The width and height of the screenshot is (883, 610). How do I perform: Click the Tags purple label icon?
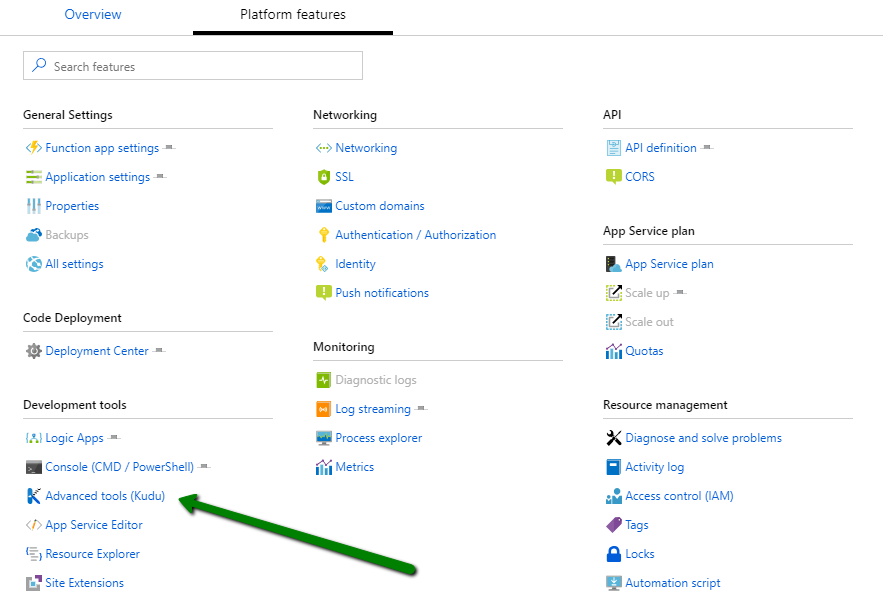pyautogui.click(x=614, y=525)
